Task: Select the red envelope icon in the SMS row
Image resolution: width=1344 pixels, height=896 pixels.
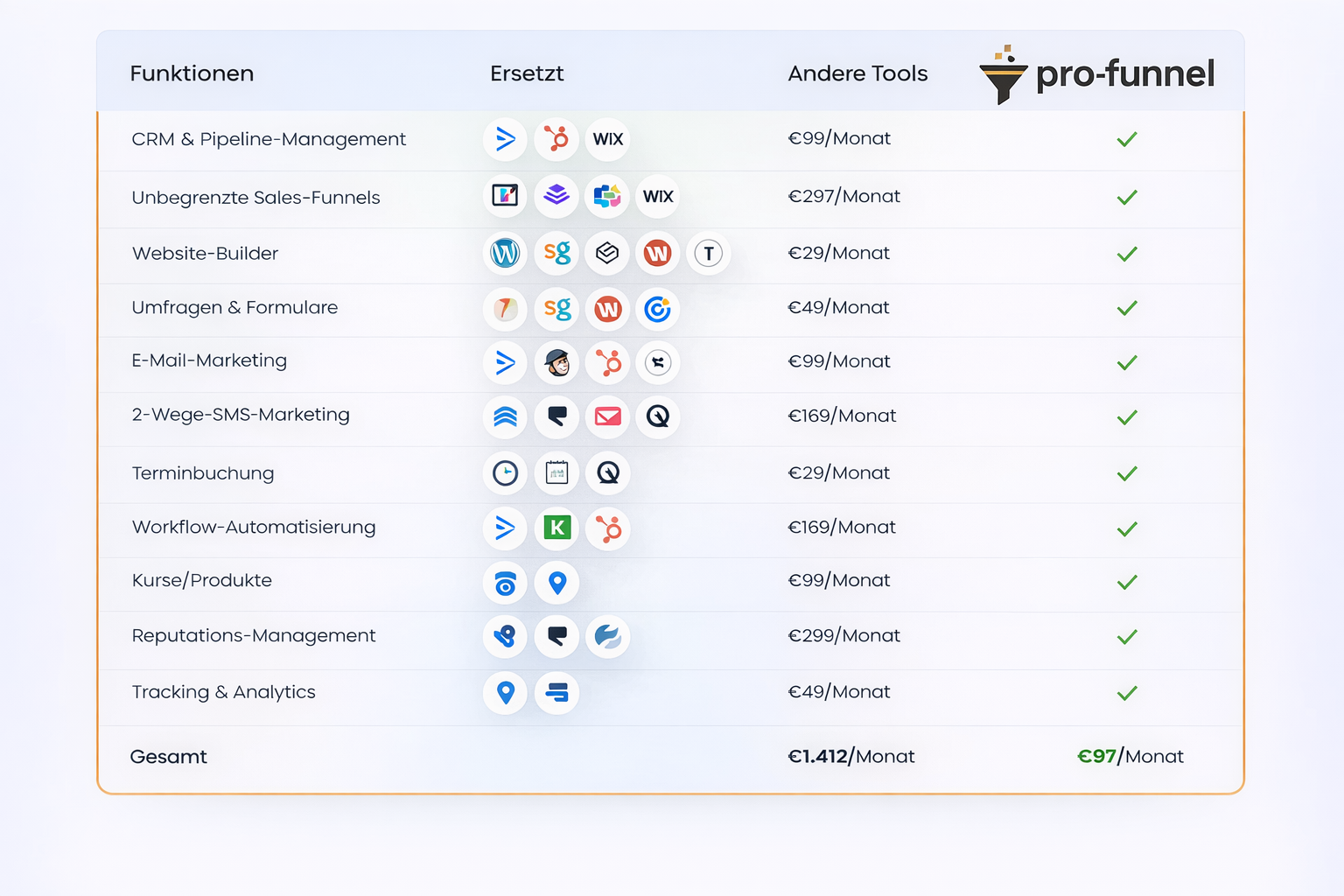Action: coord(607,416)
